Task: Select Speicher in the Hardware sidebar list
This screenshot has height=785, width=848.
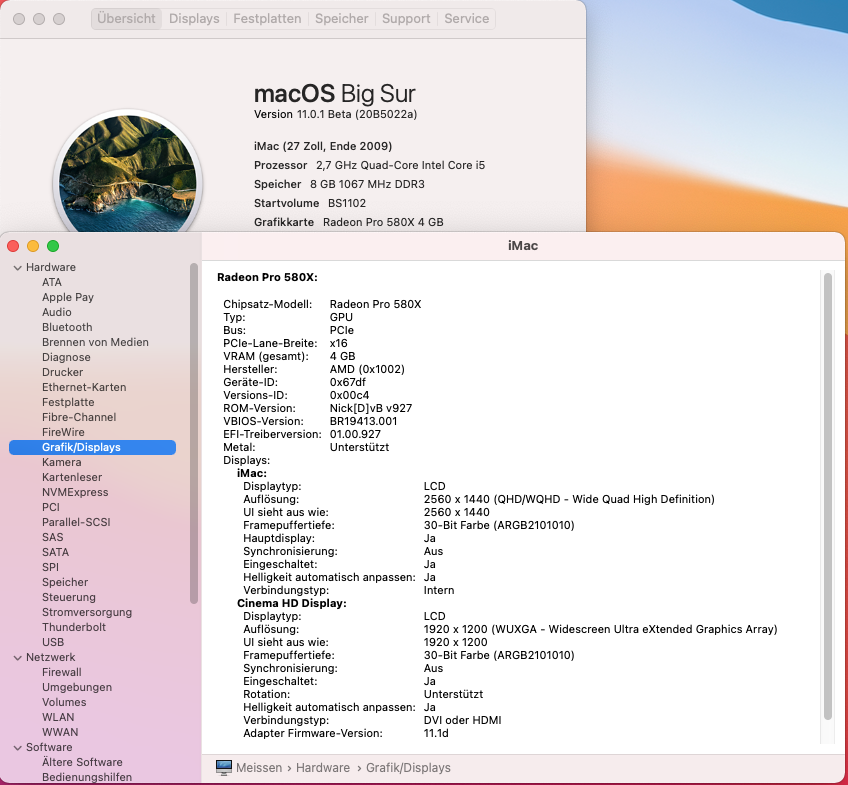Action: click(x=65, y=582)
